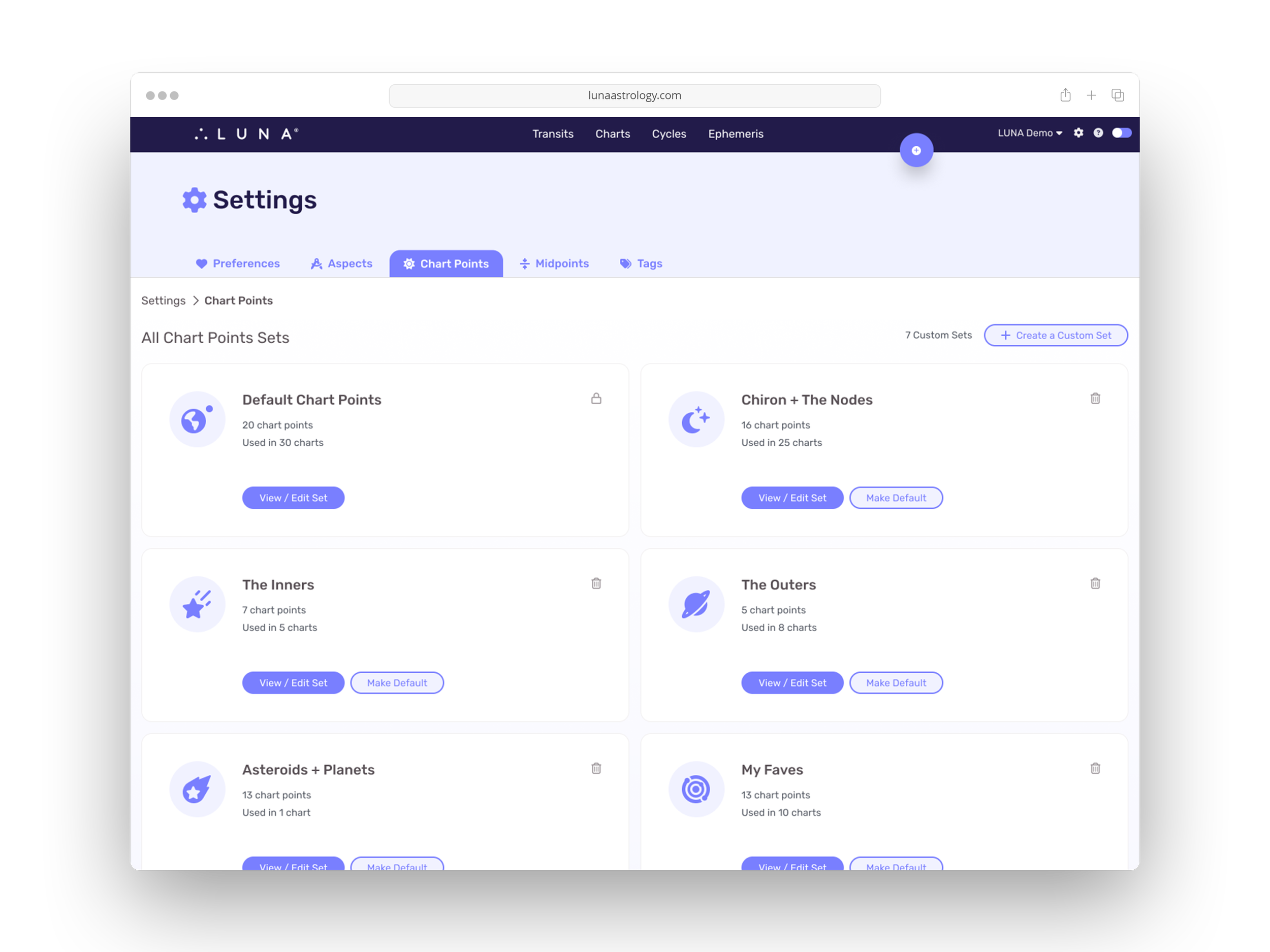The width and height of the screenshot is (1270, 952).
Task: Click the browser share icon
Action: click(1065, 95)
